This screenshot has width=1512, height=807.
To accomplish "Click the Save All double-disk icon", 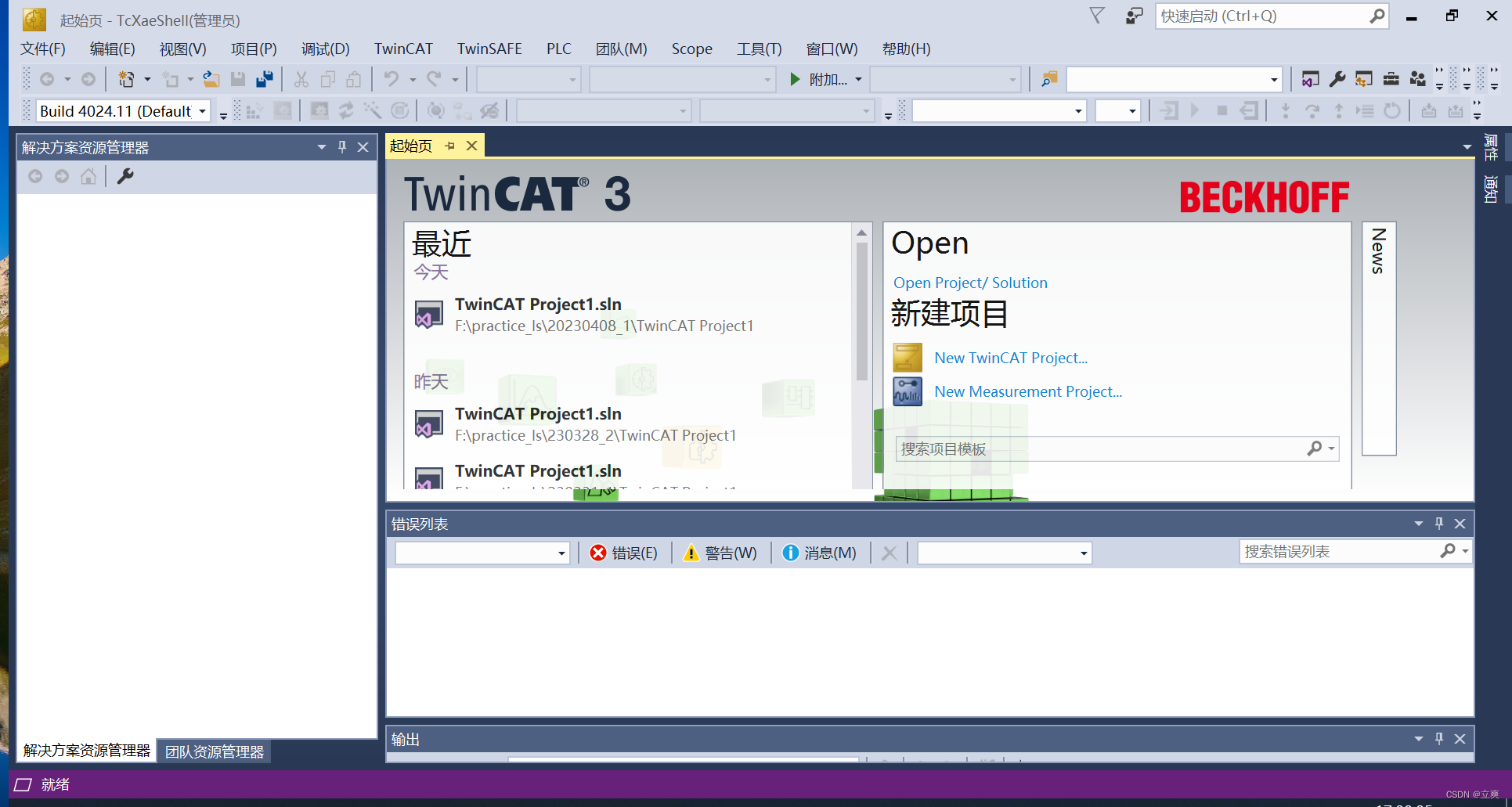I will (x=265, y=79).
